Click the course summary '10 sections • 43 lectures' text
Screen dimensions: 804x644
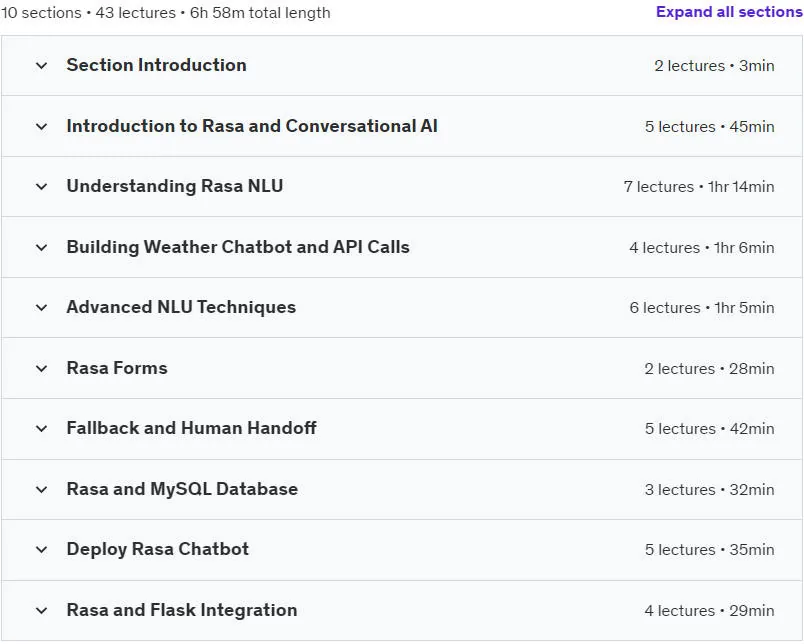click(x=88, y=12)
